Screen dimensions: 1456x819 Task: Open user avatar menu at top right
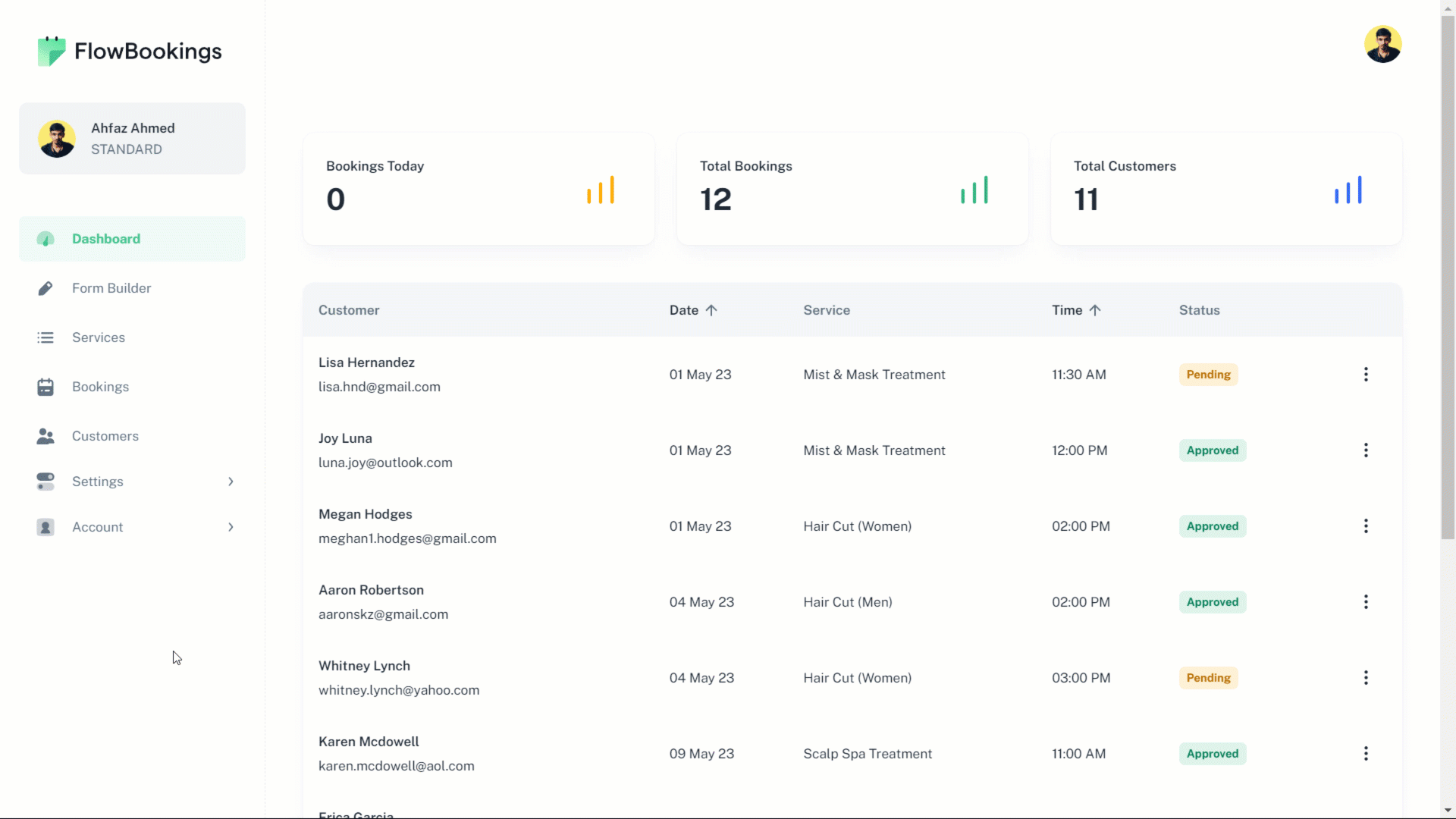click(1382, 45)
